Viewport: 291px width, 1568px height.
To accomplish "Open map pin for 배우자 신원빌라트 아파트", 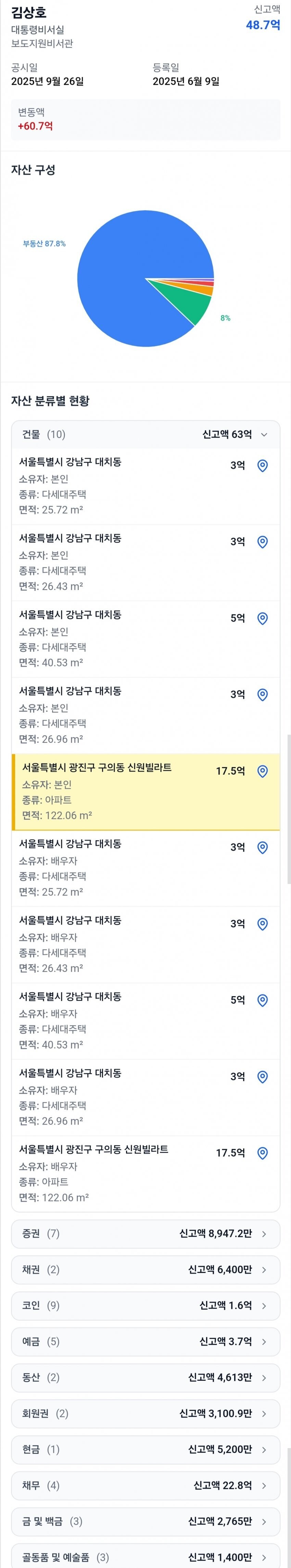I will tap(262, 1153).
